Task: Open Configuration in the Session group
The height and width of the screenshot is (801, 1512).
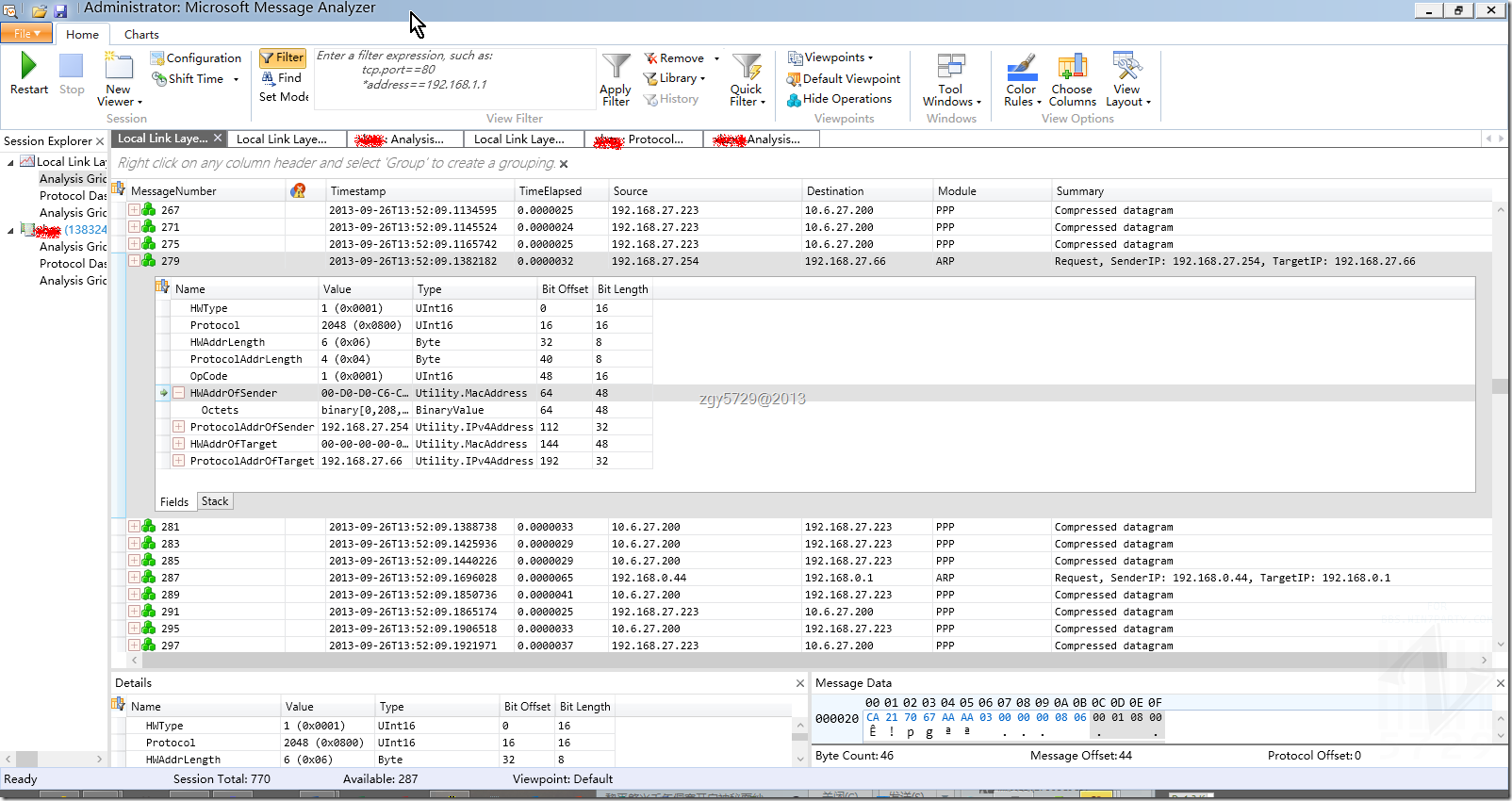Action: 196,58
